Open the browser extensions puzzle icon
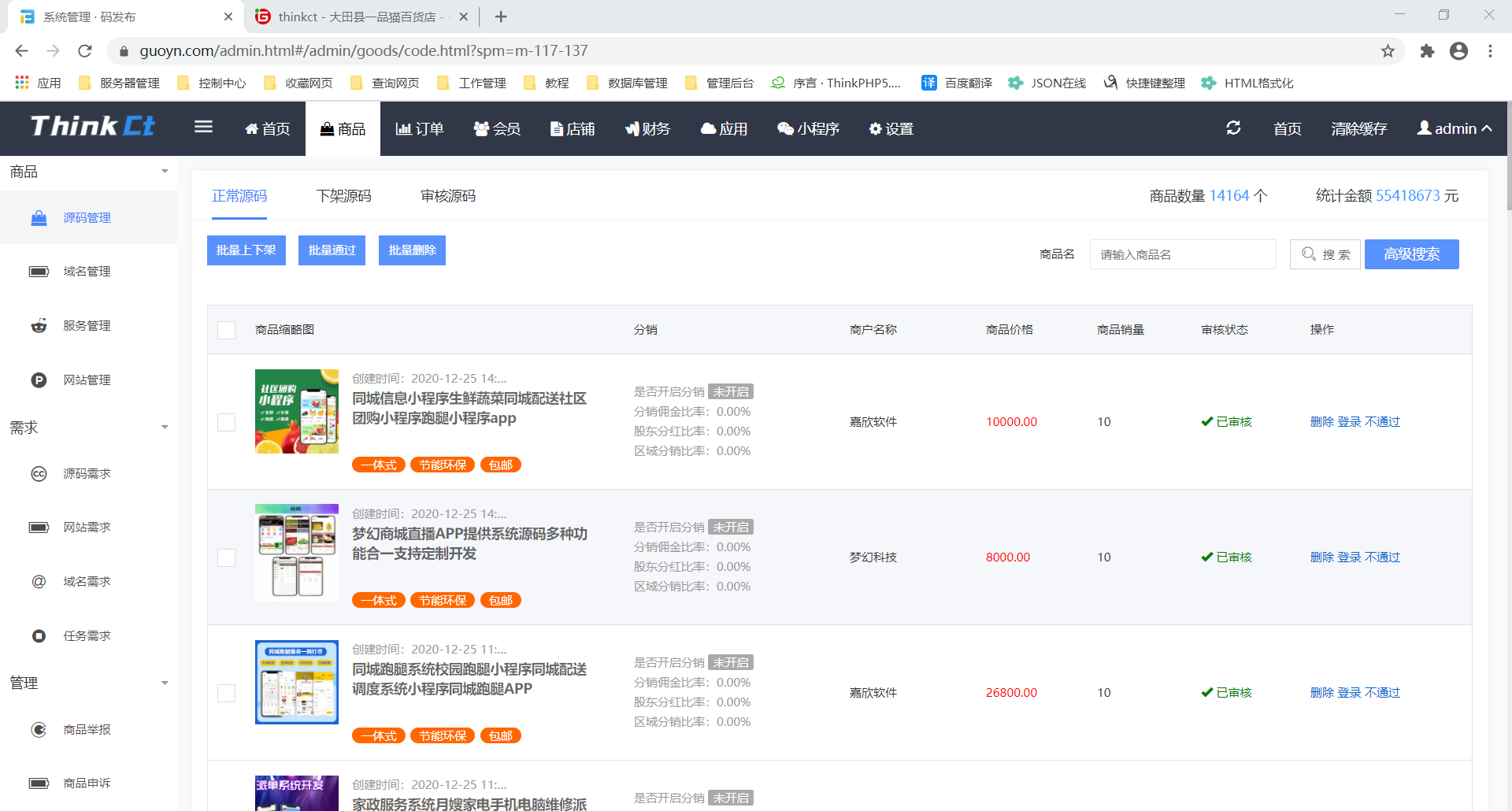This screenshot has width=1512, height=811. pyautogui.click(x=1427, y=51)
